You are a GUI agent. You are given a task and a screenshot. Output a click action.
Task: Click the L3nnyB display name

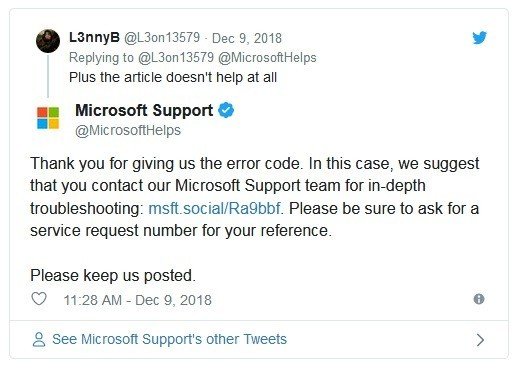(x=94, y=37)
